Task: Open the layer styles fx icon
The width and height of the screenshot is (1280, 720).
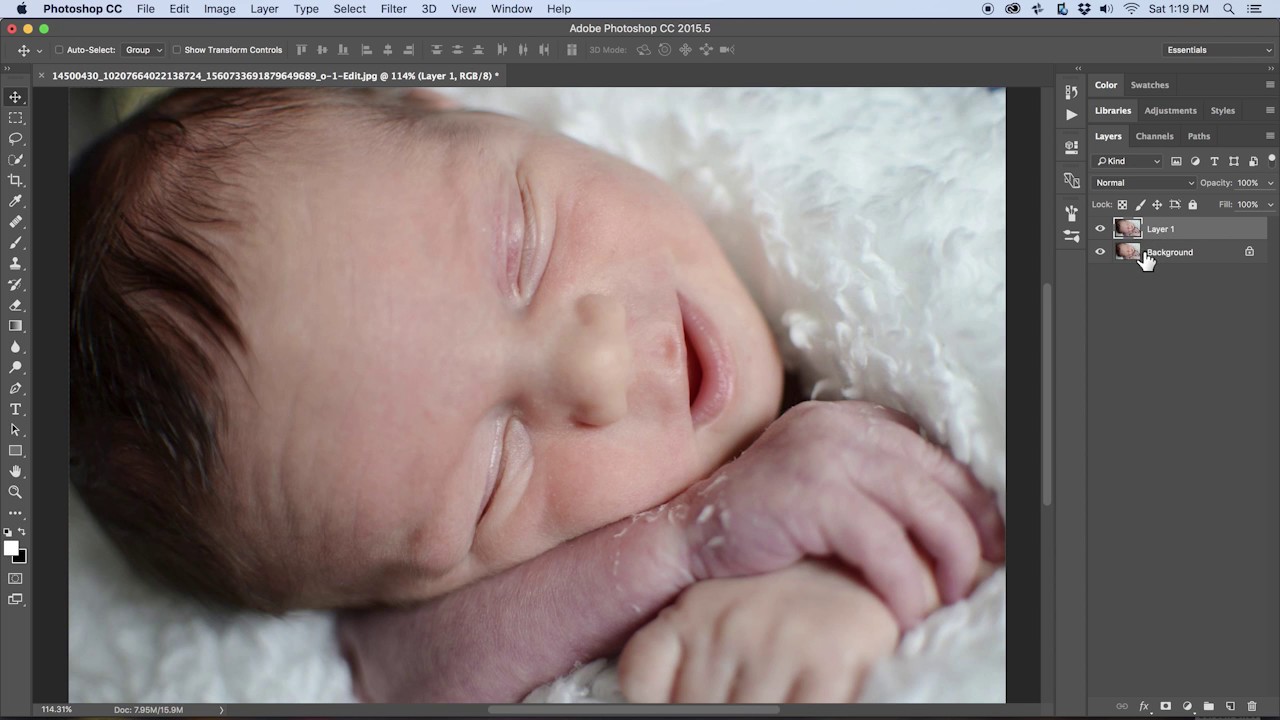Action: (x=1144, y=707)
